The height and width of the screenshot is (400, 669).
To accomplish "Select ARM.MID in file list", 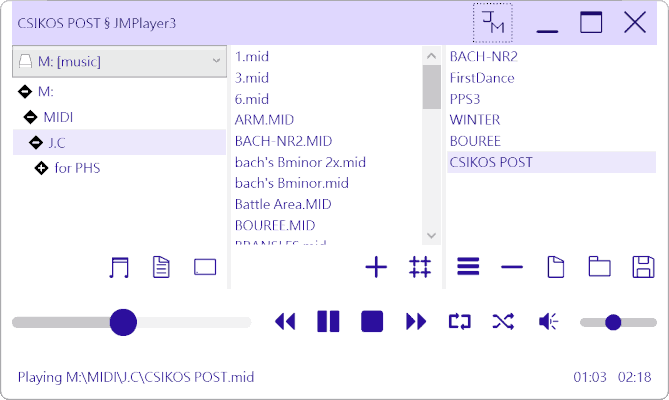I will click(x=264, y=120).
